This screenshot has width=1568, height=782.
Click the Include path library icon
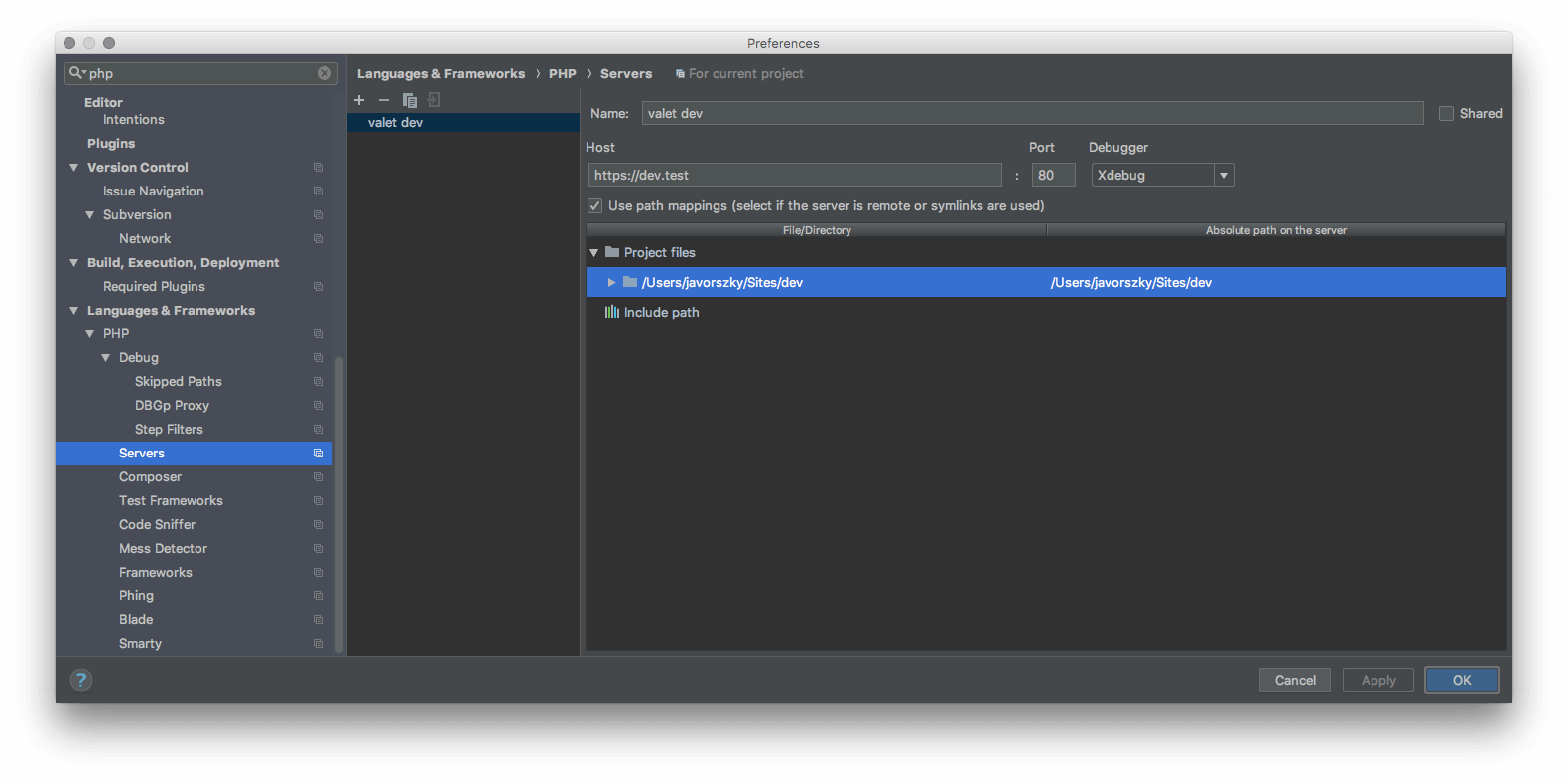(x=612, y=312)
